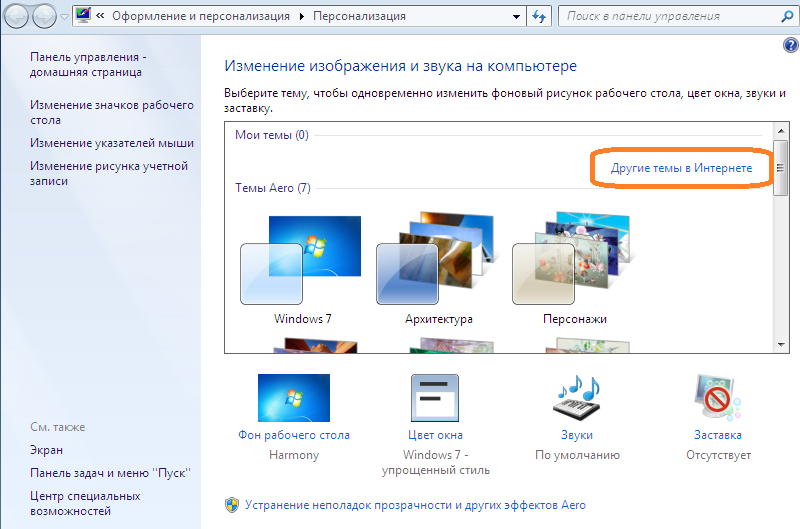Open Заставка settings link
The height and width of the screenshot is (529, 800).
718,435
